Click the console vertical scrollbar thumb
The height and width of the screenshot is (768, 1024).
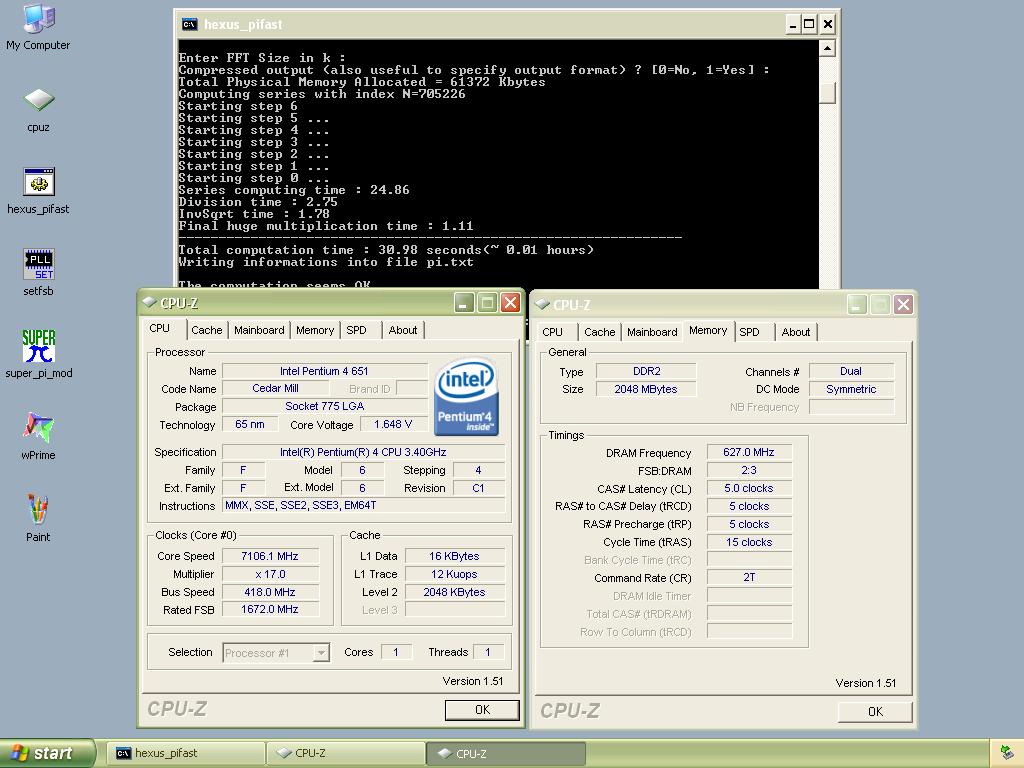click(827, 93)
